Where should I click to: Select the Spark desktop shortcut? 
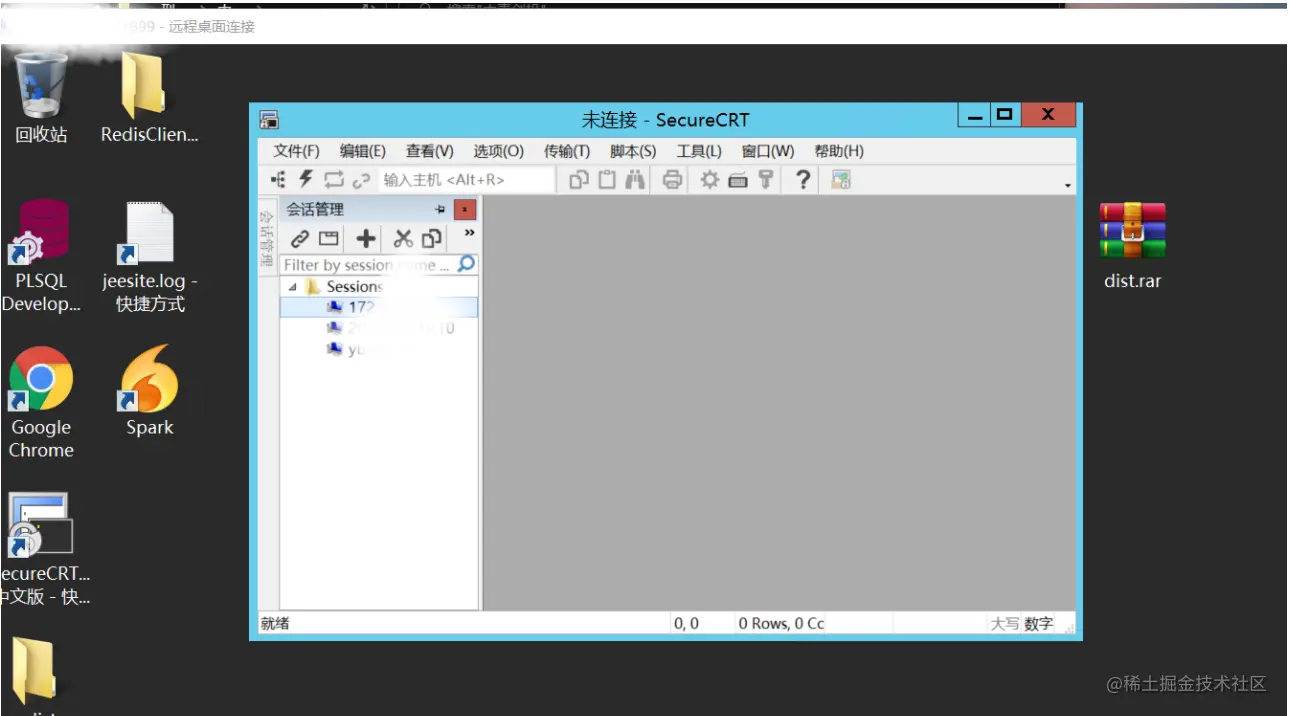149,392
